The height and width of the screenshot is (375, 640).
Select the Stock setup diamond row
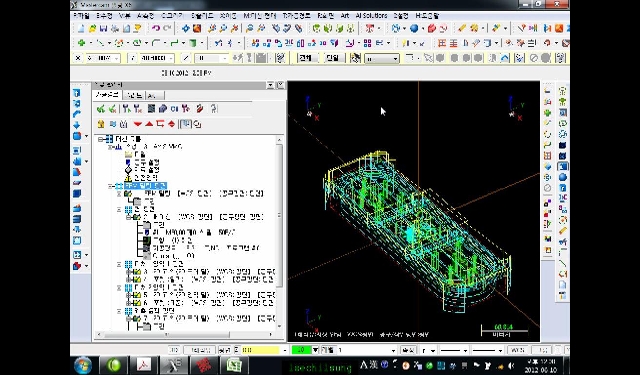point(142,170)
